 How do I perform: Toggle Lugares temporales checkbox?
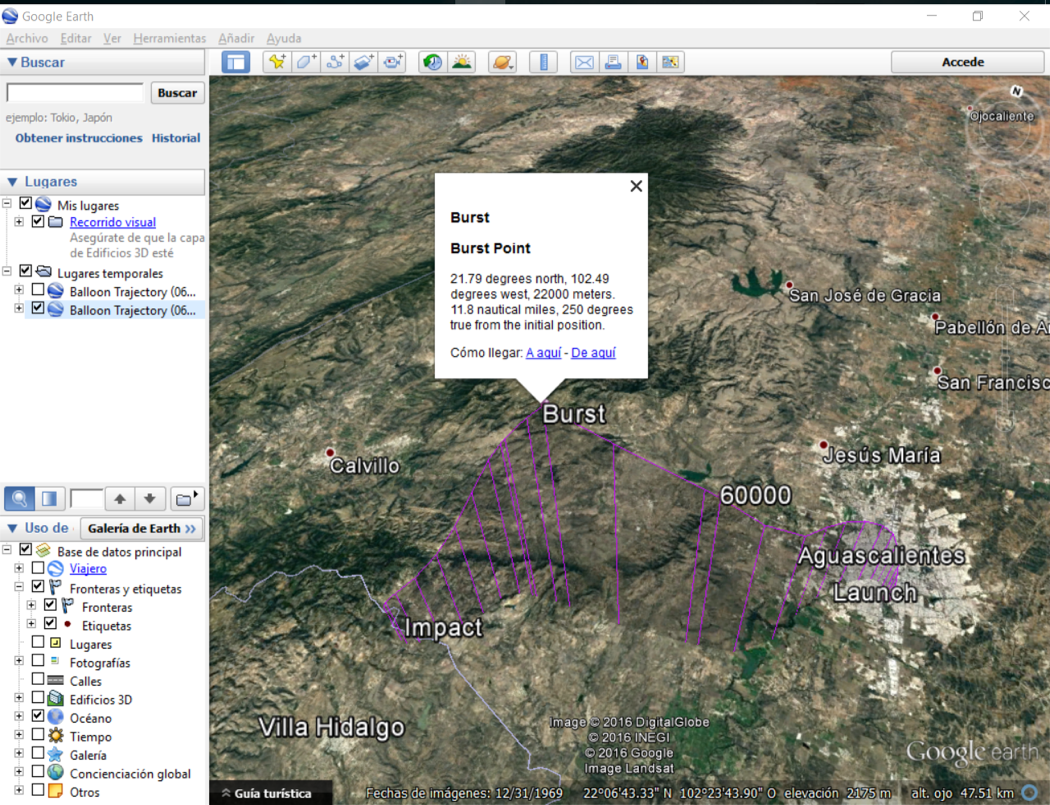tap(25, 271)
